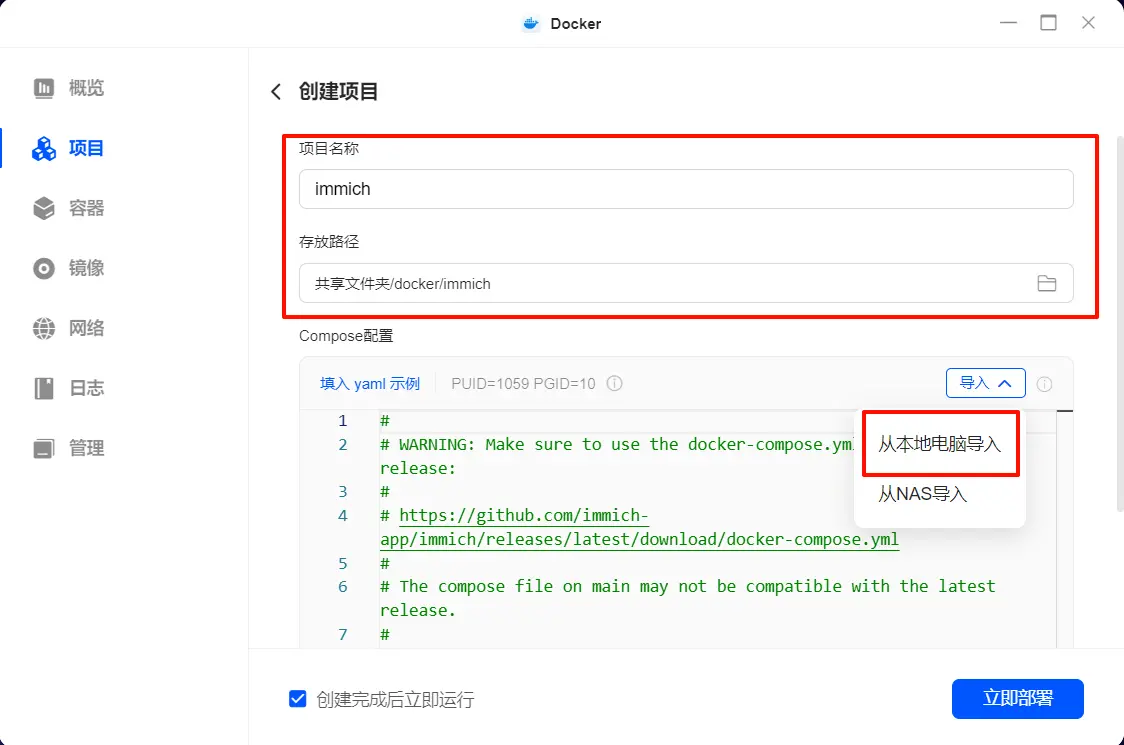Click the 填入 yaml 示例 link

point(370,383)
